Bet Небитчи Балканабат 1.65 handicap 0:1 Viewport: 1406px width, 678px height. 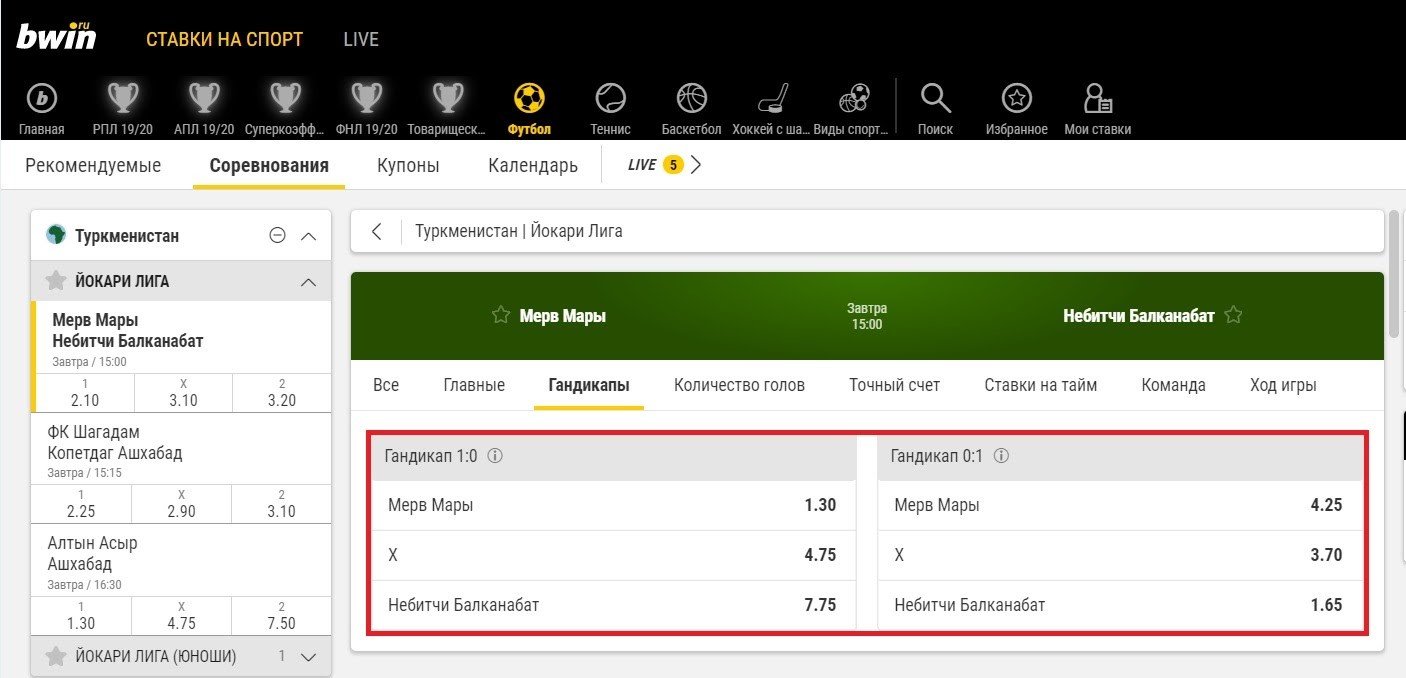point(1120,605)
